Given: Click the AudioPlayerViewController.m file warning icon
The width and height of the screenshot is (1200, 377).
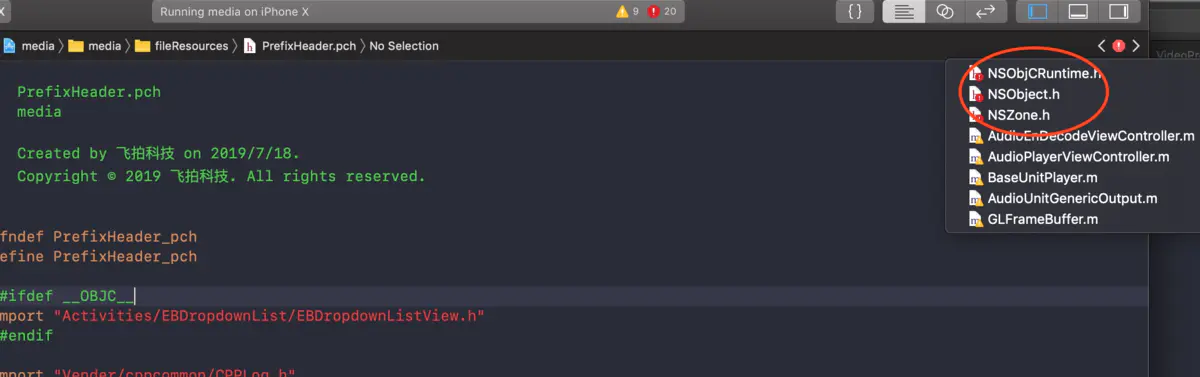Looking at the screenshot, I should coord(976,157).
